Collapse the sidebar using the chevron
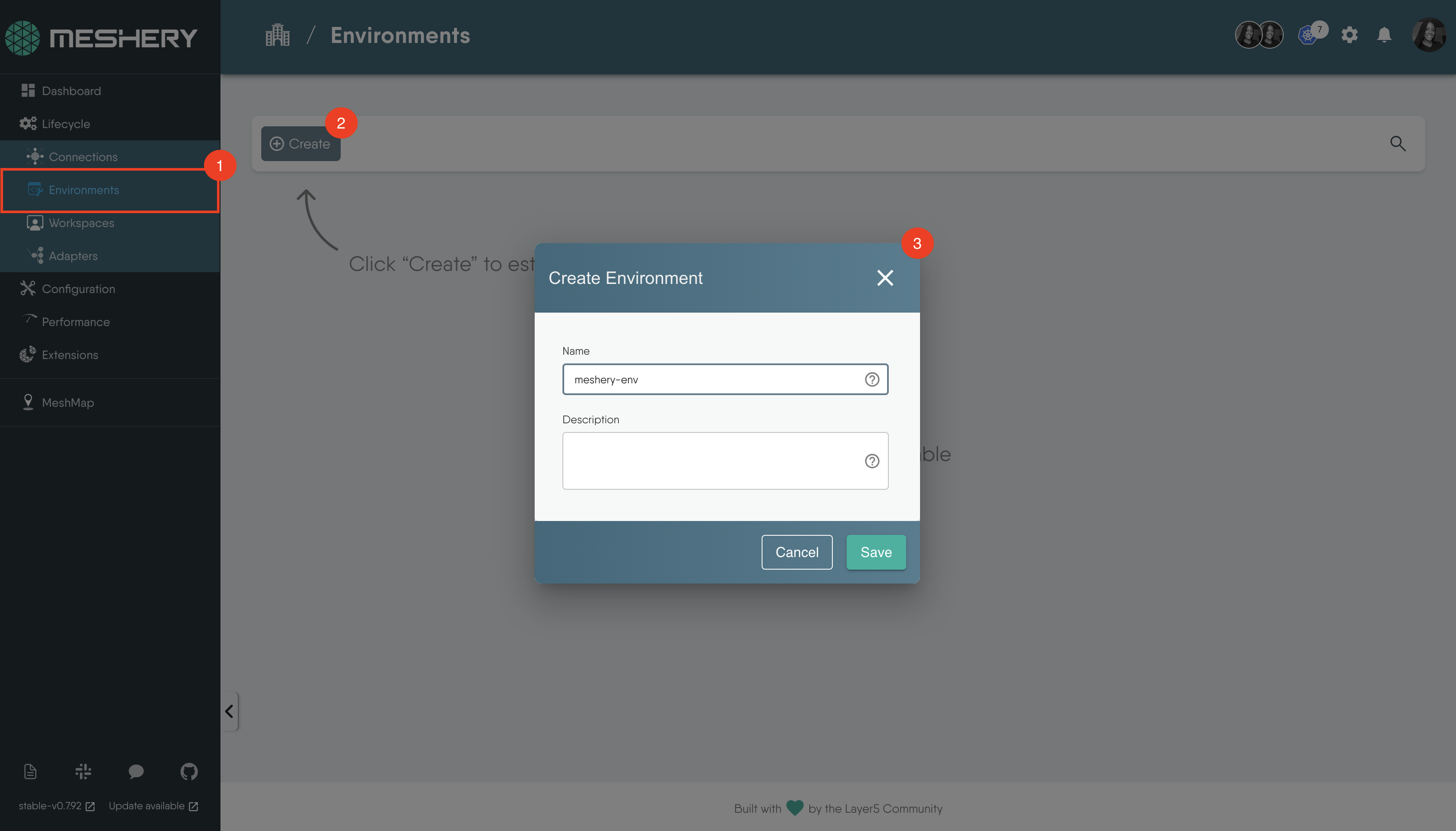 pyautogui.click(x=229, y=711)
